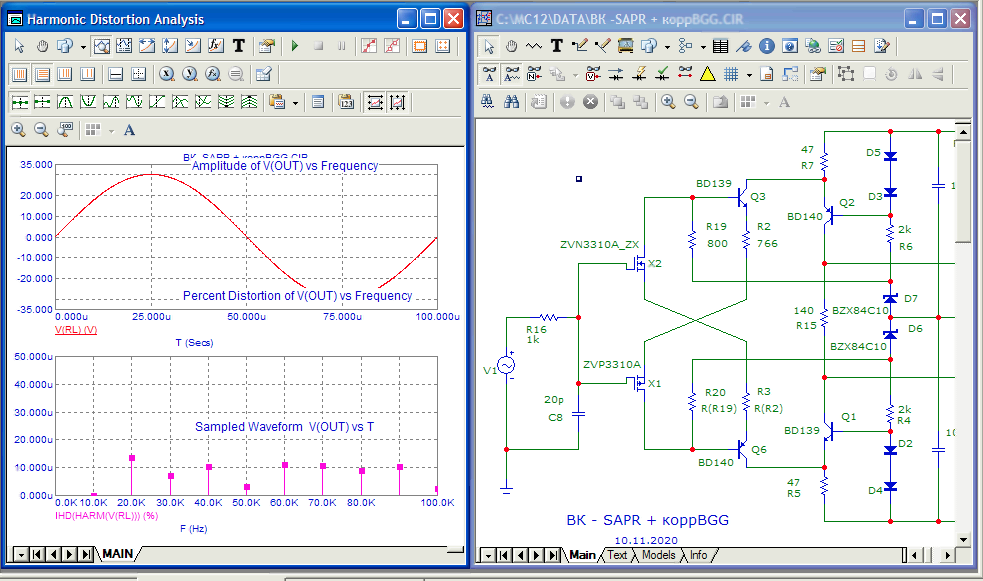This screenshot has height=581, width=983.
Task: Click the green Run analysis play button
Action: tap(295, 46)
